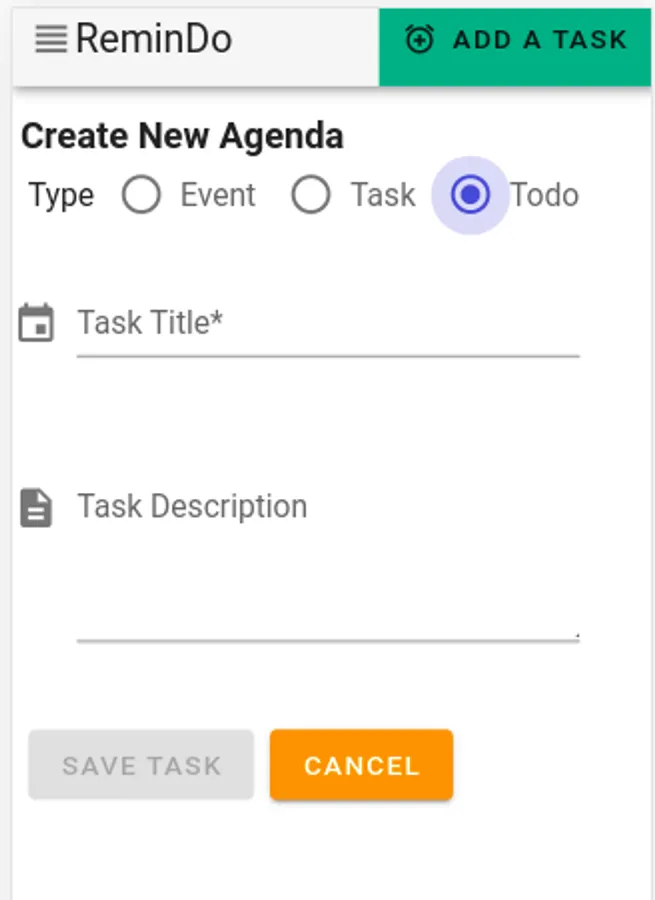Click the underline below Task Title

[328, 355]
